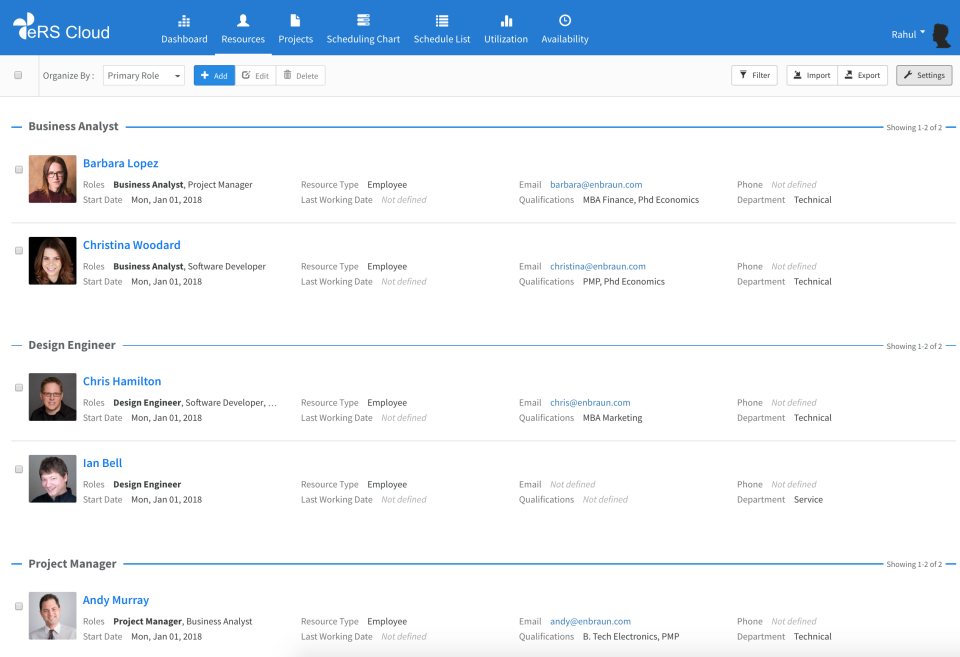Switch to the Resources tab
The image size is (960, 657).
[243, 29]
